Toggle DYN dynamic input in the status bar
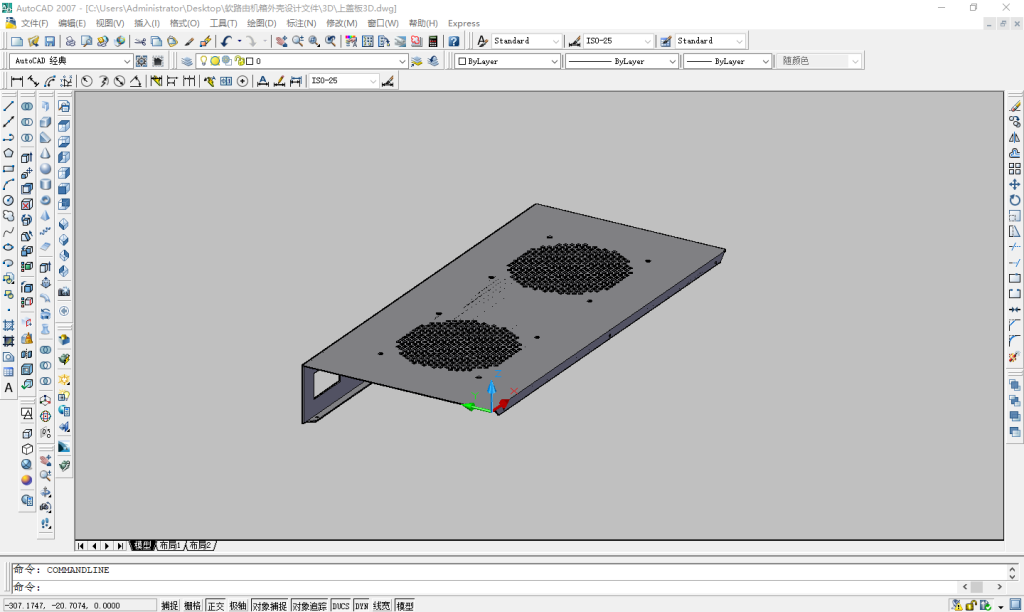The image size is (1024, 612). click(x=361, y=606)
